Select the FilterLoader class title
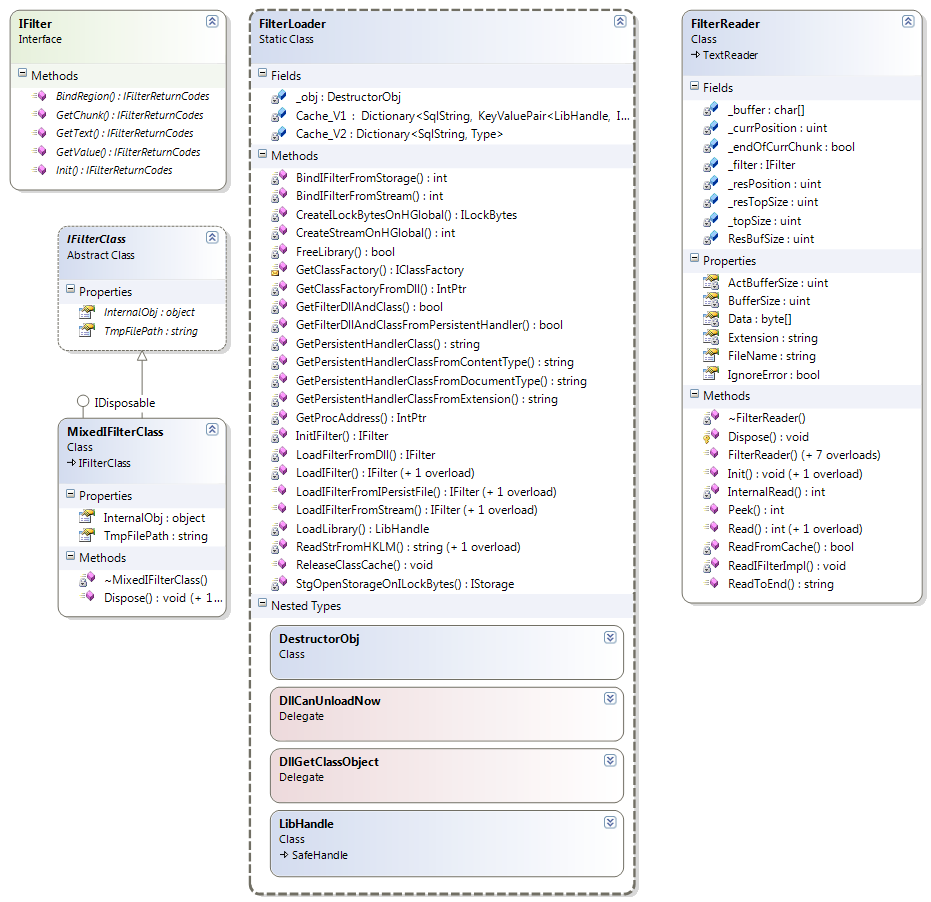The height and width of the screenshot is (902, 931). point(292,24)
